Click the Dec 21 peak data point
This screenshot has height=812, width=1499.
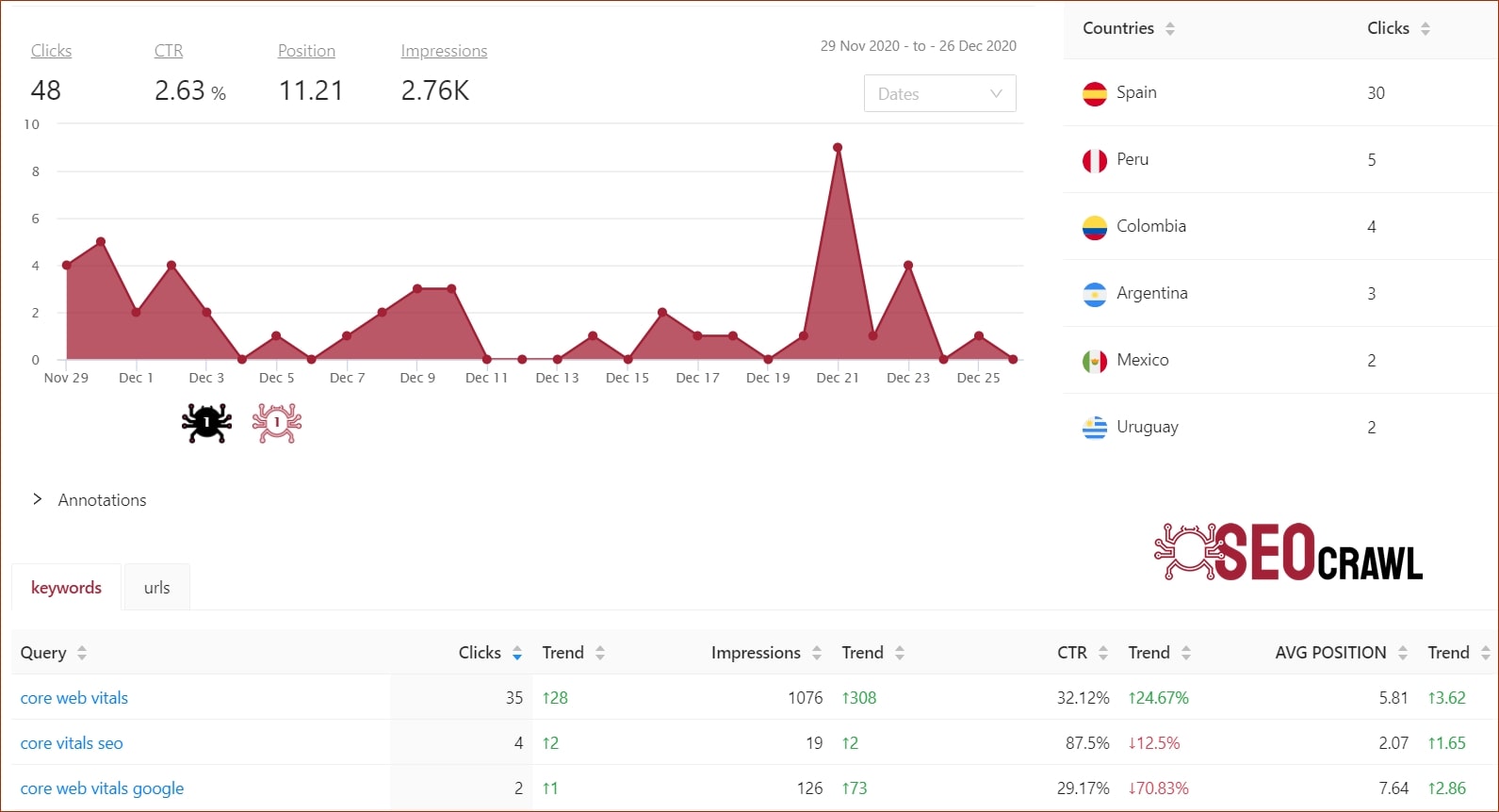(x=838, y=148)
